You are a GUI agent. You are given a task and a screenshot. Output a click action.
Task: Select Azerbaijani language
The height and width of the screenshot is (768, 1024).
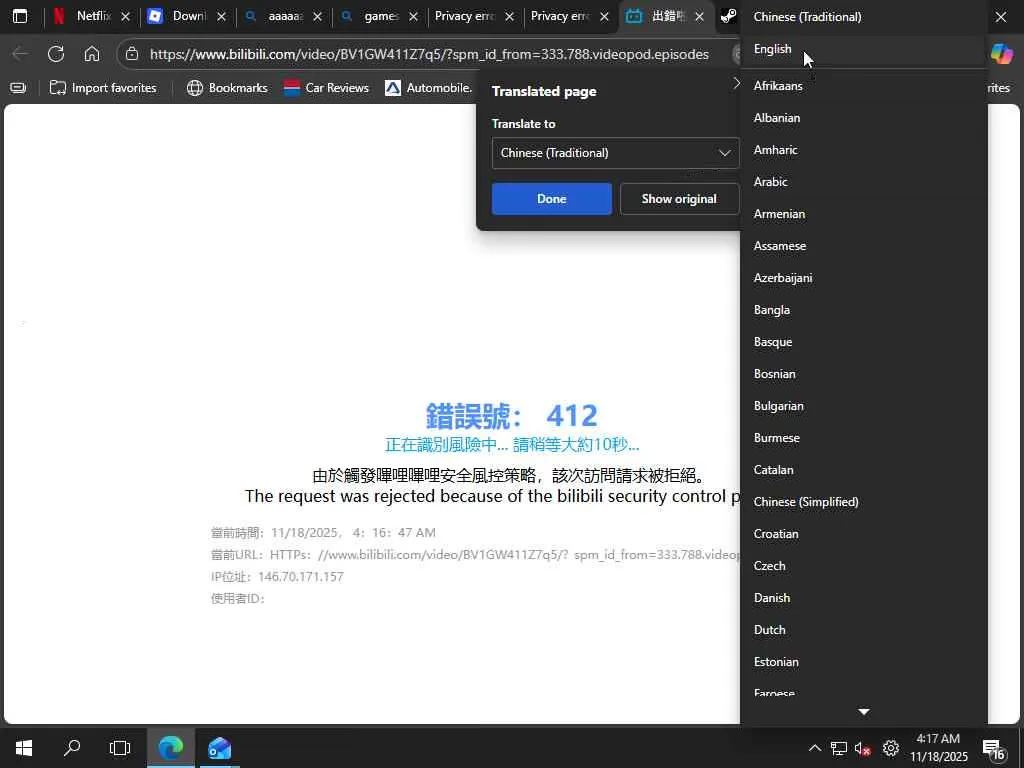pyautogui.click(x=863, y=278)
